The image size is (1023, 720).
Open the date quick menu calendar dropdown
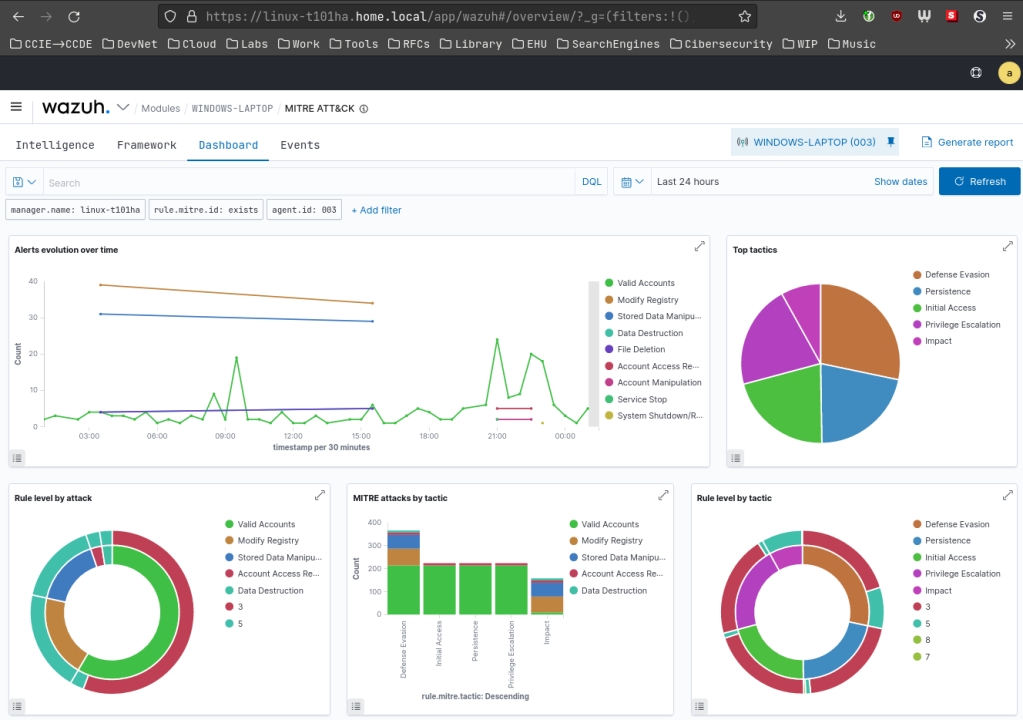click(x=631, y=182)
